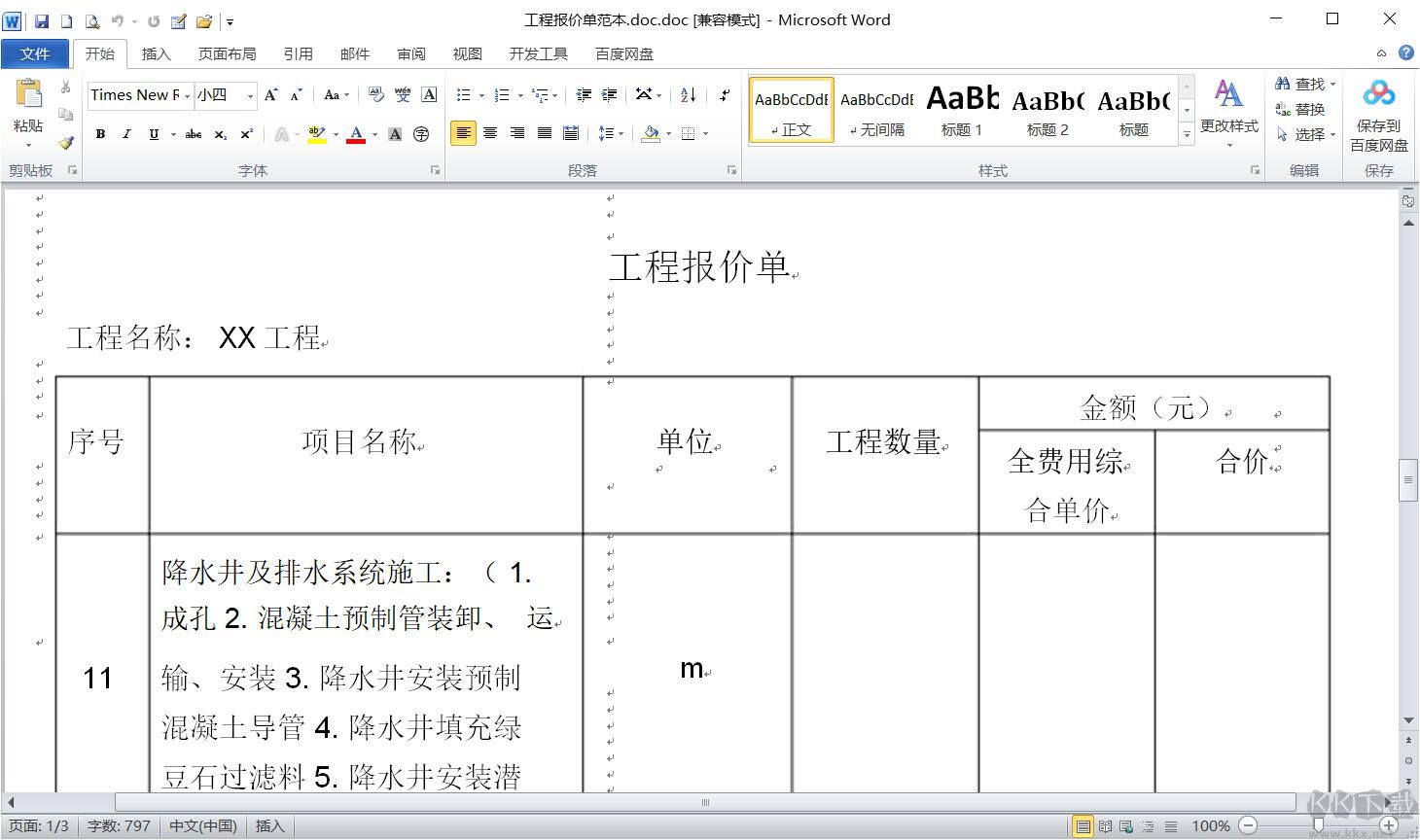The image size is (1420, 840).
Task: Click the Grow Font icon
Action: (x=271, y=95)
